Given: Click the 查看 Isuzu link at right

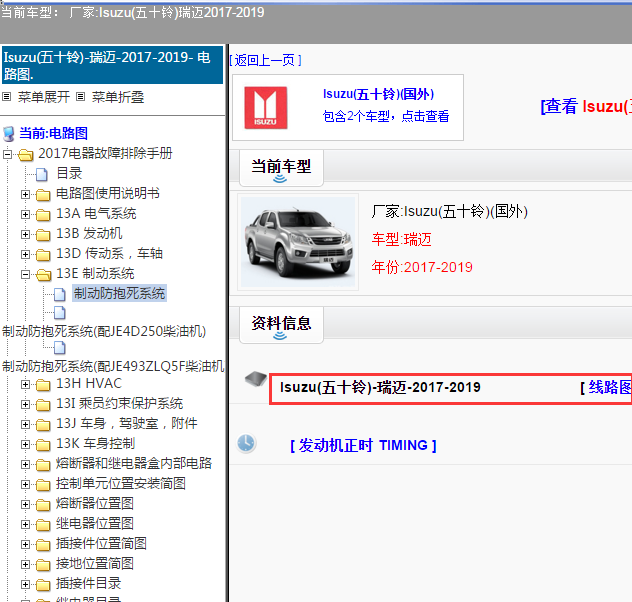Looking at the screenshot, I should tap(586, 106).
